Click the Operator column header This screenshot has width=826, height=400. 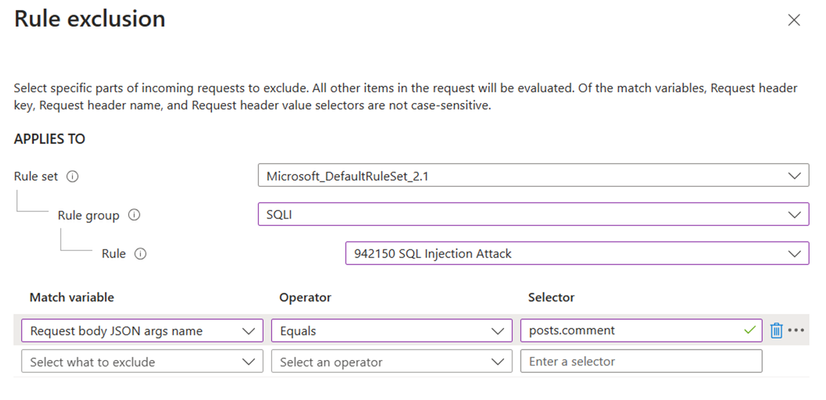(x=305, y=297)
